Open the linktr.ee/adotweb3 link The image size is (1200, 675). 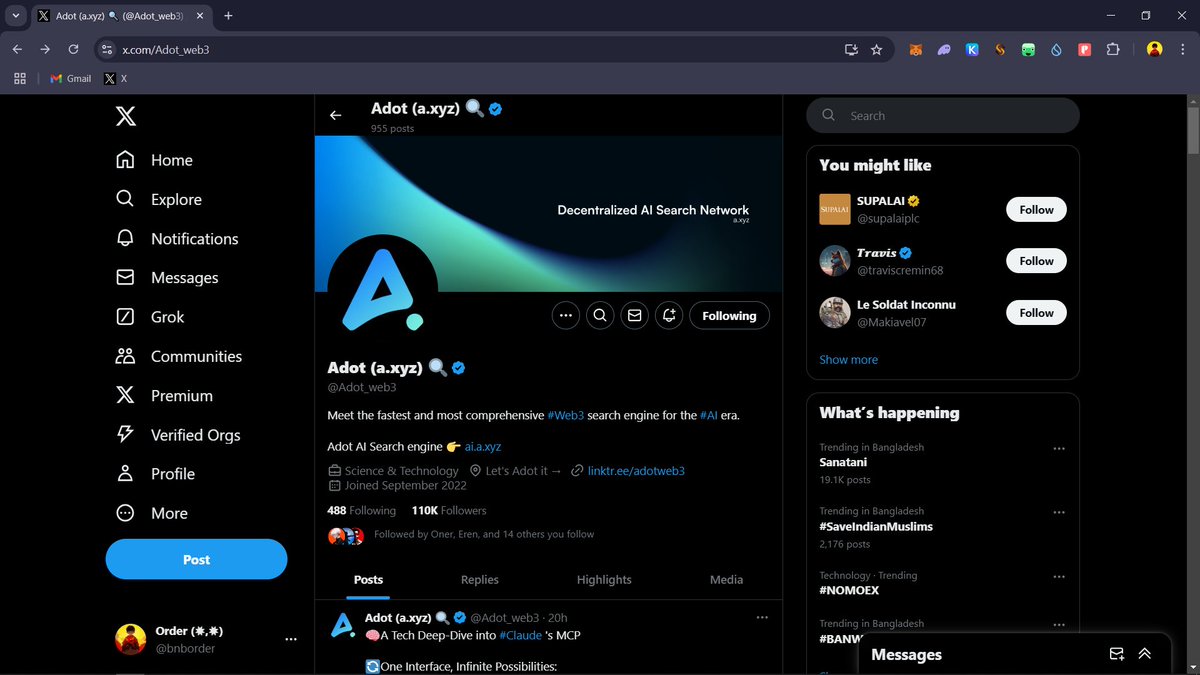click(x=636, y=470)
